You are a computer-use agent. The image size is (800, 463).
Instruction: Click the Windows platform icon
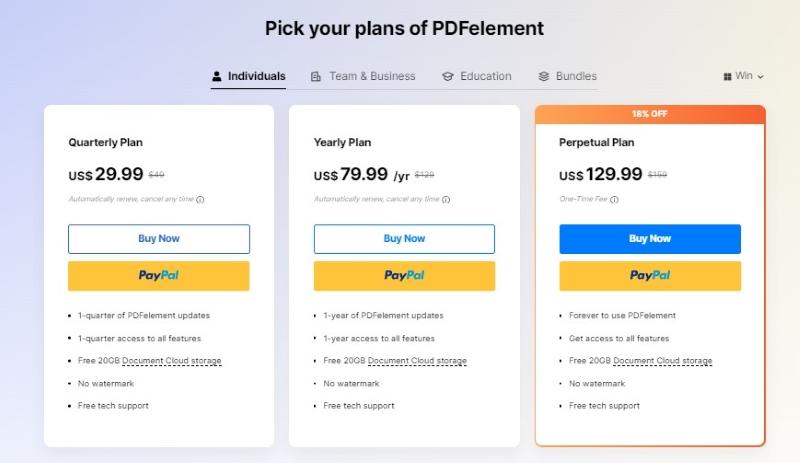(727, 76)
